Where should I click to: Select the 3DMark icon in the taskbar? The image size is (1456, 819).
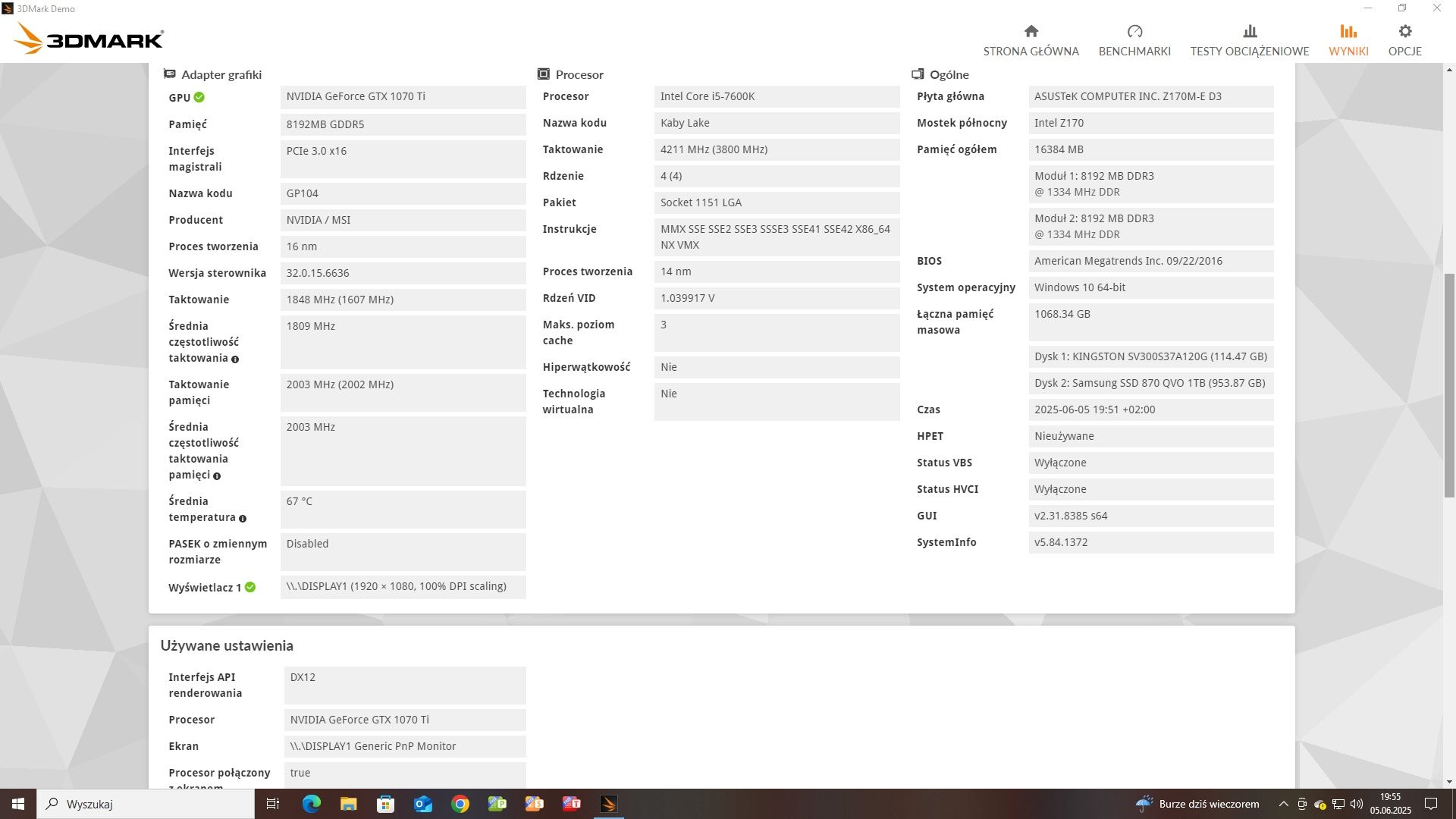tap(608, 804)
